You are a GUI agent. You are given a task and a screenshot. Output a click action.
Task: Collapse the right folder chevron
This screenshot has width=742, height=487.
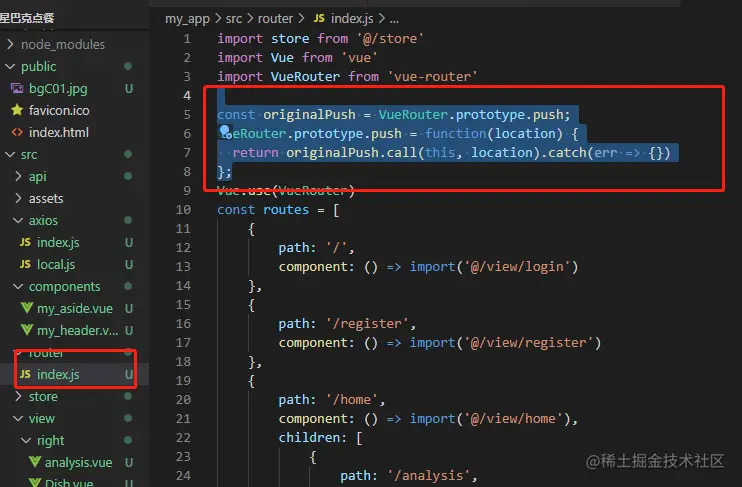[x=26, y=440]
